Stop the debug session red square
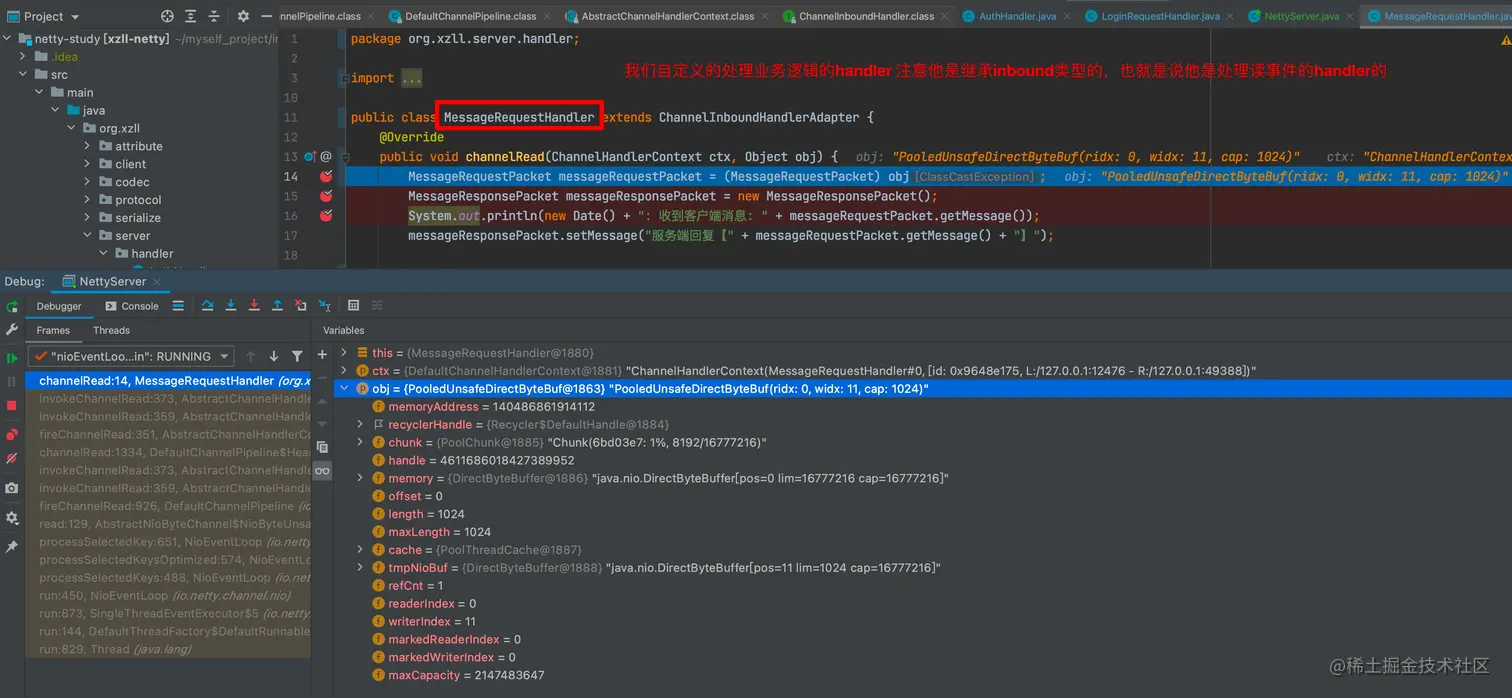 pos(12,406)
